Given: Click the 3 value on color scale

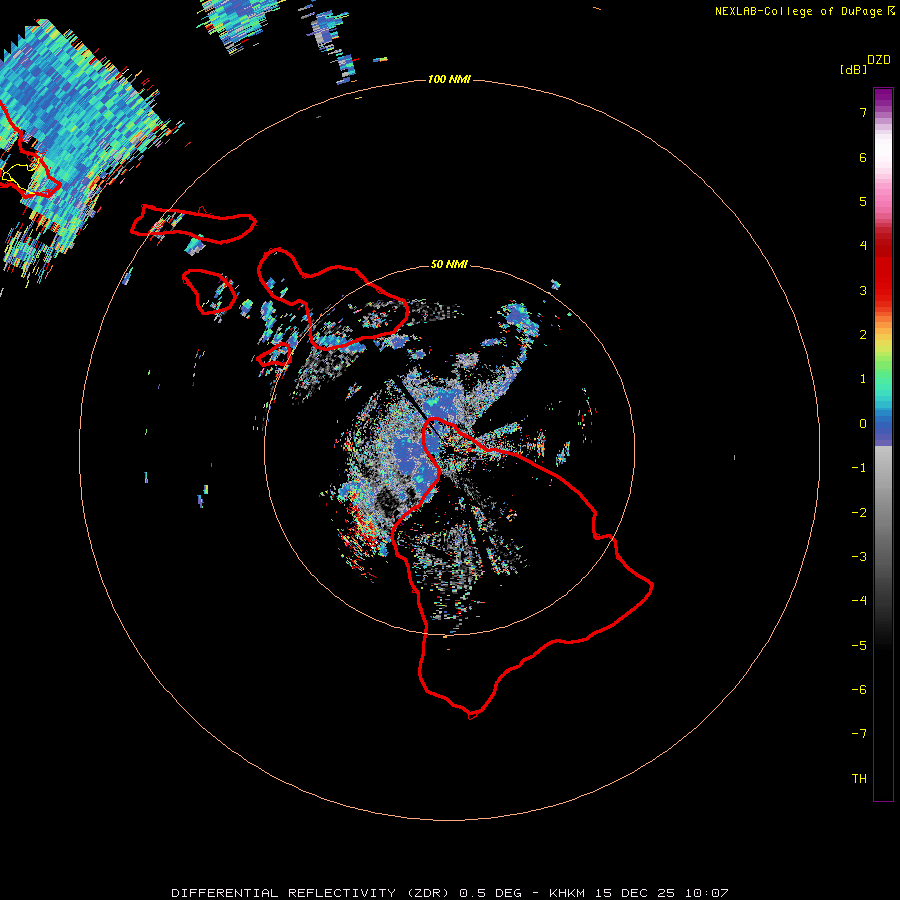Looking at the screenshot, I should point(863,290).
